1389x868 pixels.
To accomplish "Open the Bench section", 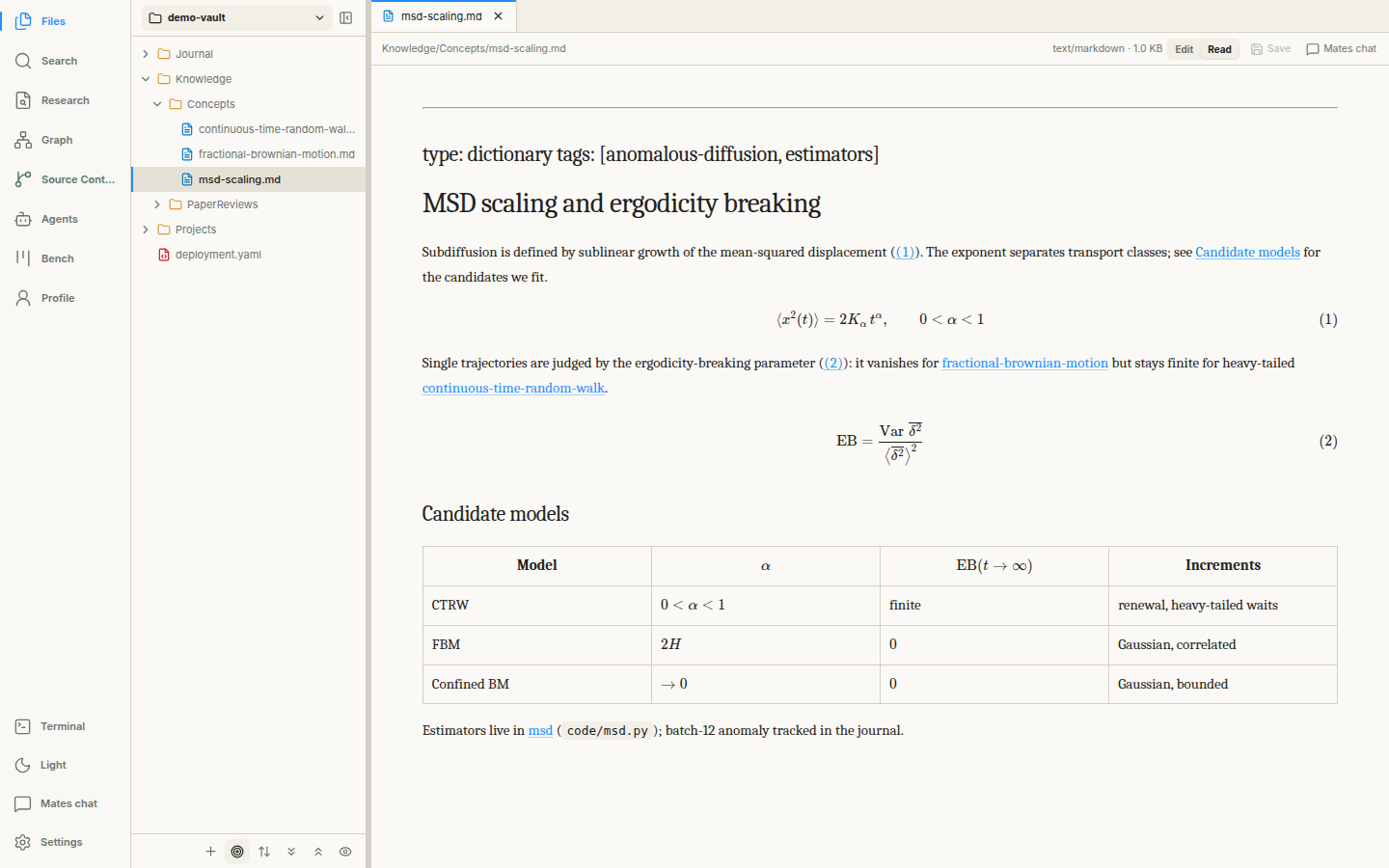I will 65,258.
